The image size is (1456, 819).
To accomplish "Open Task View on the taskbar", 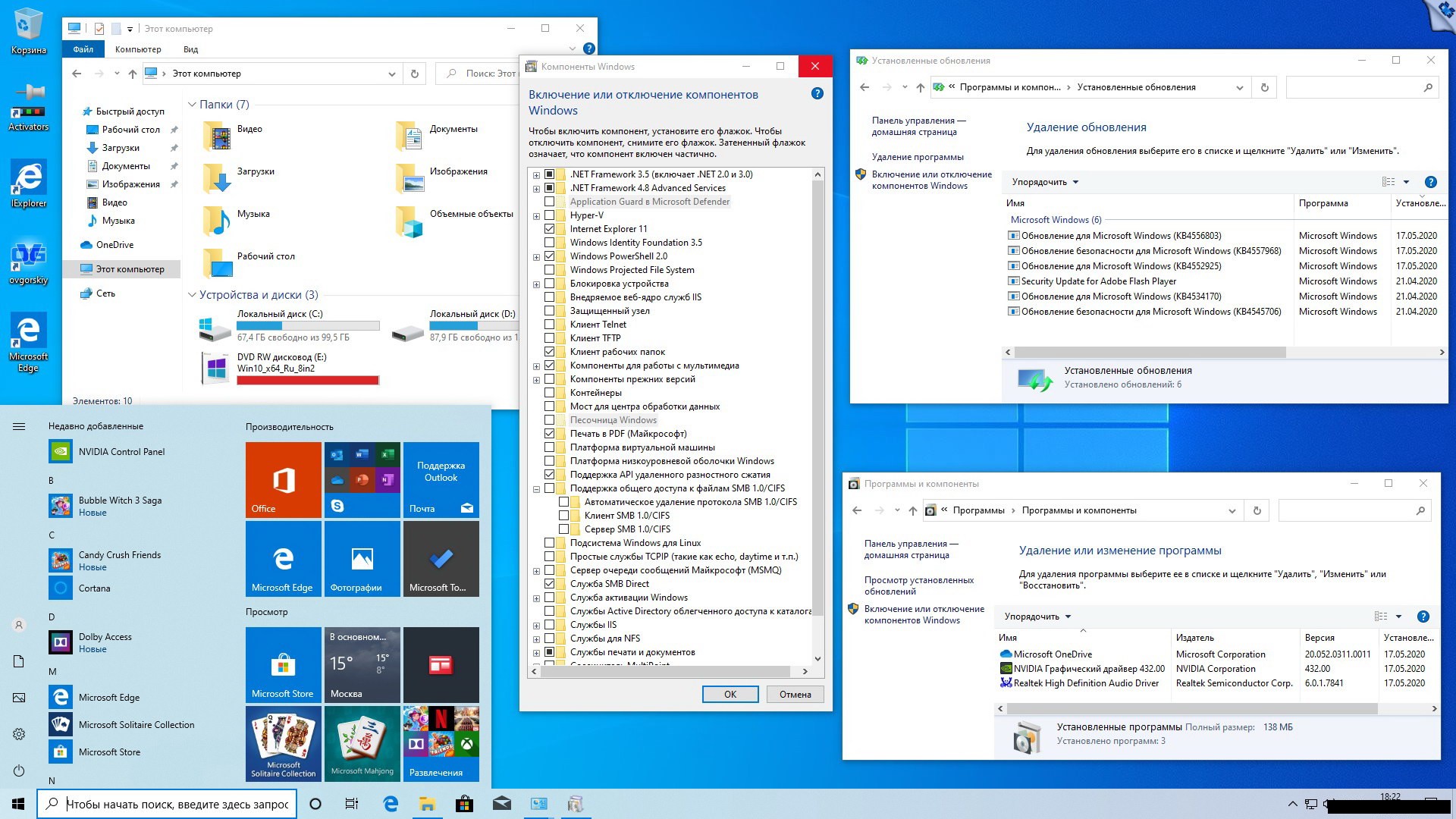I will [351, 804].
